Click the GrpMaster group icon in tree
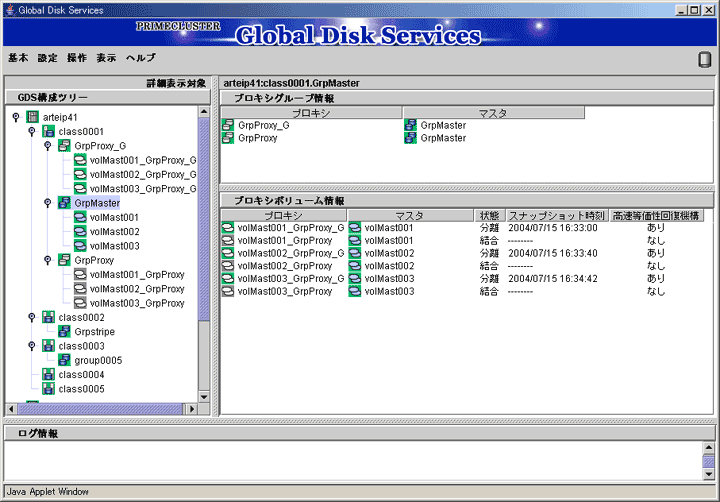The width and height of the screenshot is (720, 502). 64,203
